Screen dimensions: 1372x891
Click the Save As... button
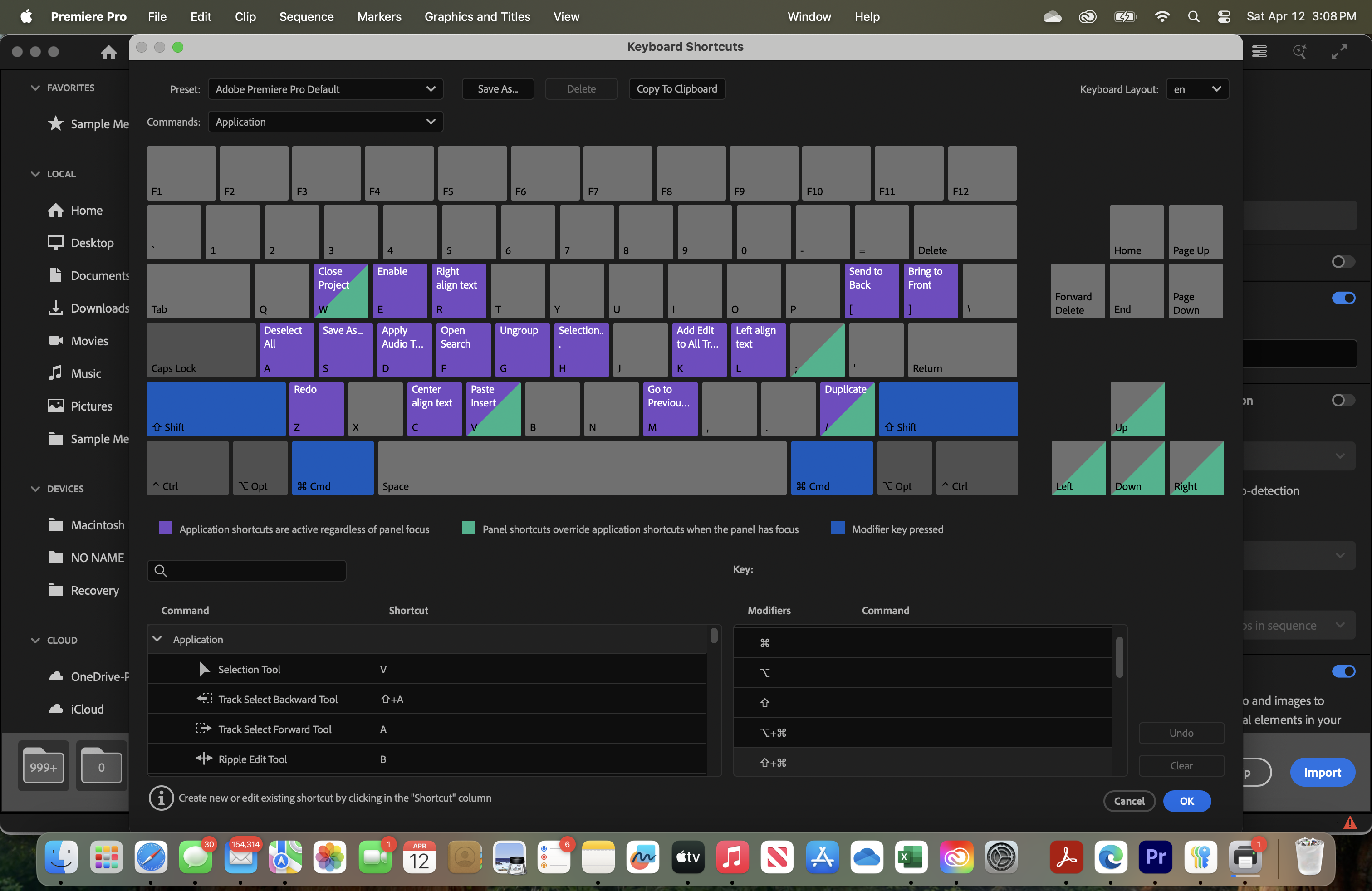point(498,89)
